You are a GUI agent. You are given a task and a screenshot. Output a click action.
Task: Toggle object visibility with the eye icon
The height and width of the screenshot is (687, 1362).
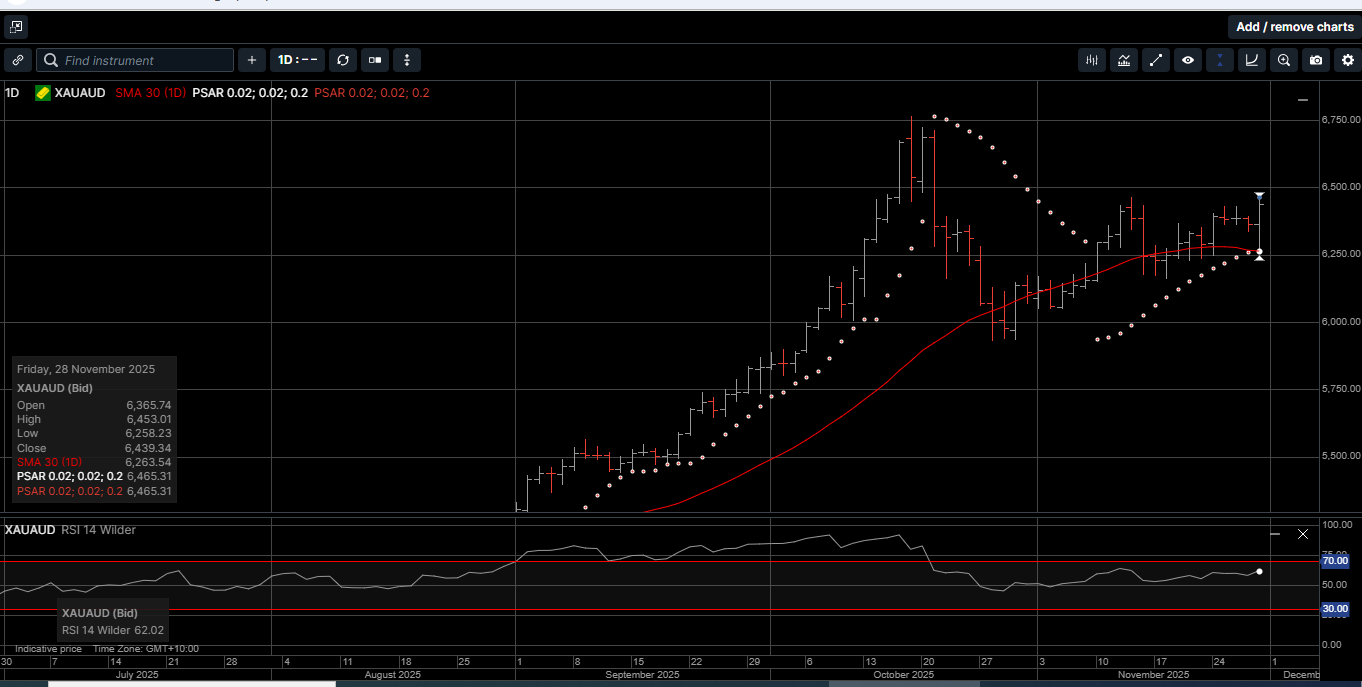point(1188,60)
